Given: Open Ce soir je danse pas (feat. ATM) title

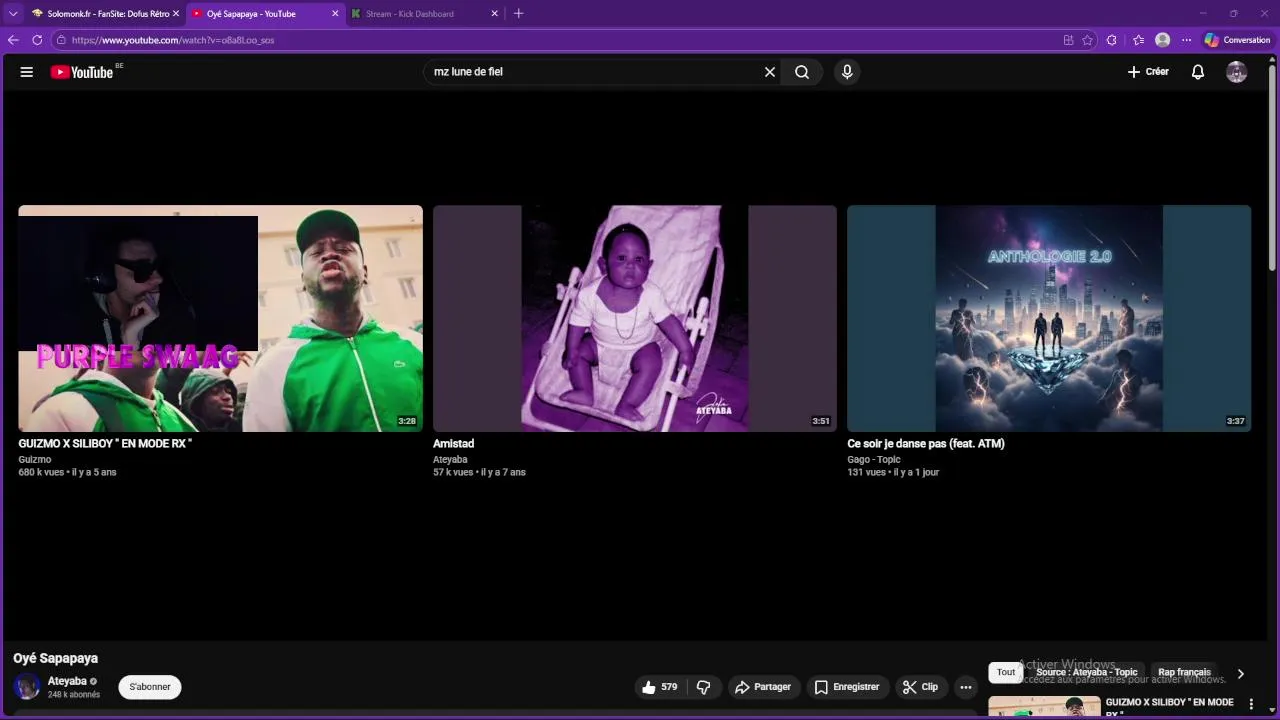Looking at the screenshot, I should click(926, 444).
